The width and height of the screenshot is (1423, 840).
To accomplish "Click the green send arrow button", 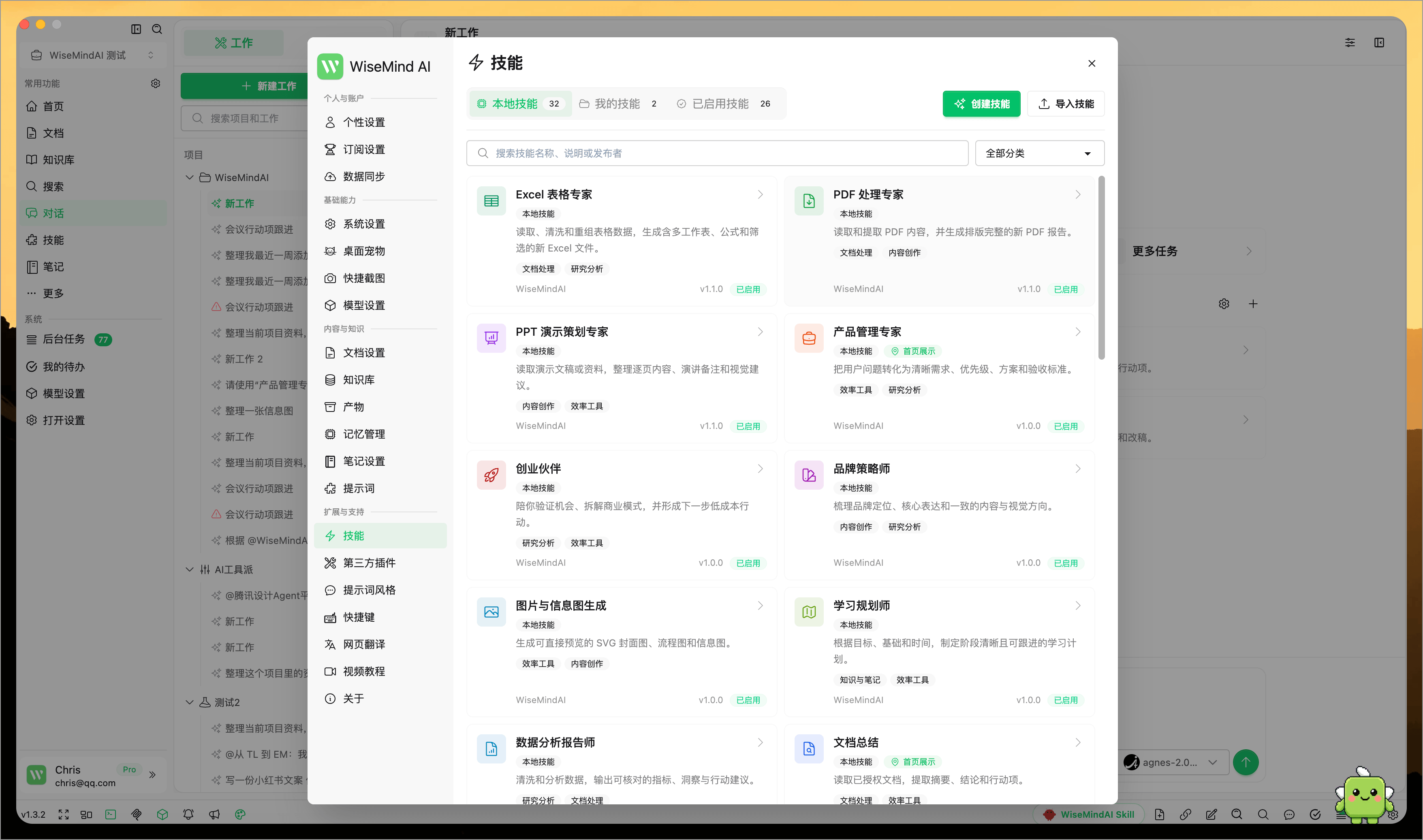I will pyautogui.click(x=1245, y=762).
